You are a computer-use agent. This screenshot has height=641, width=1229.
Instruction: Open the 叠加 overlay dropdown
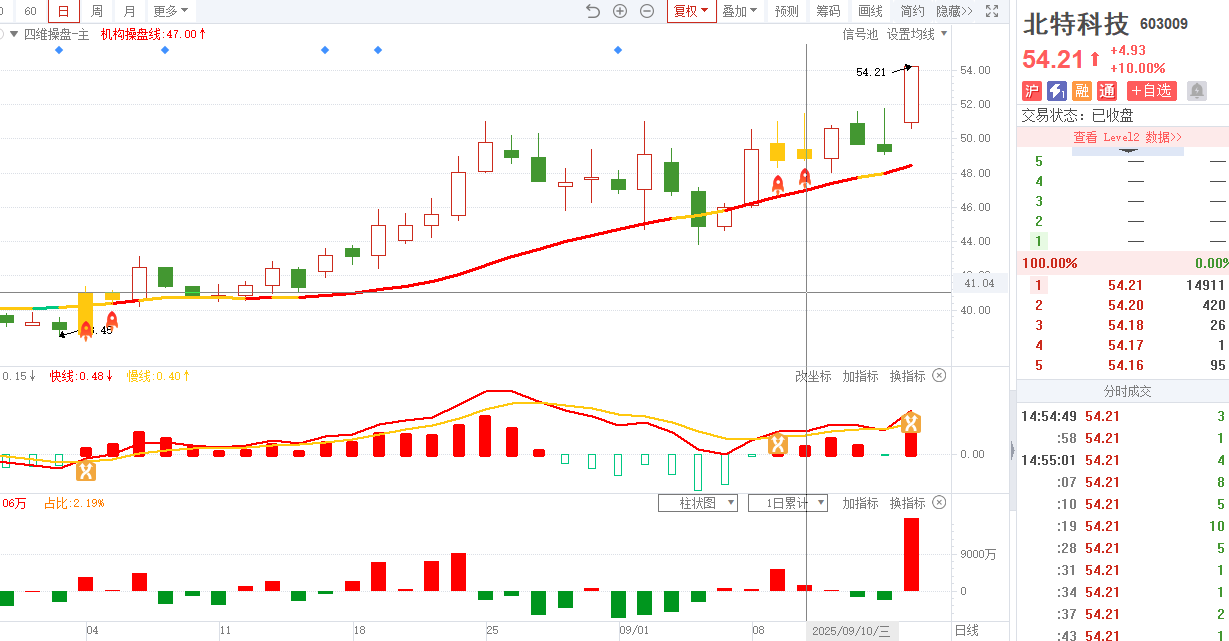pos(739,11)
